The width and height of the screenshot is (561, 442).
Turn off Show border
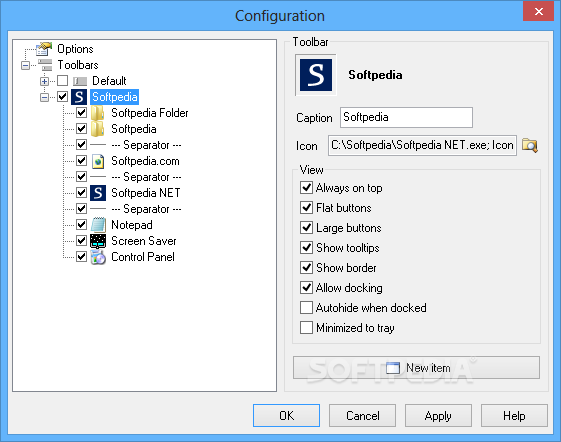tap(306, 267)
